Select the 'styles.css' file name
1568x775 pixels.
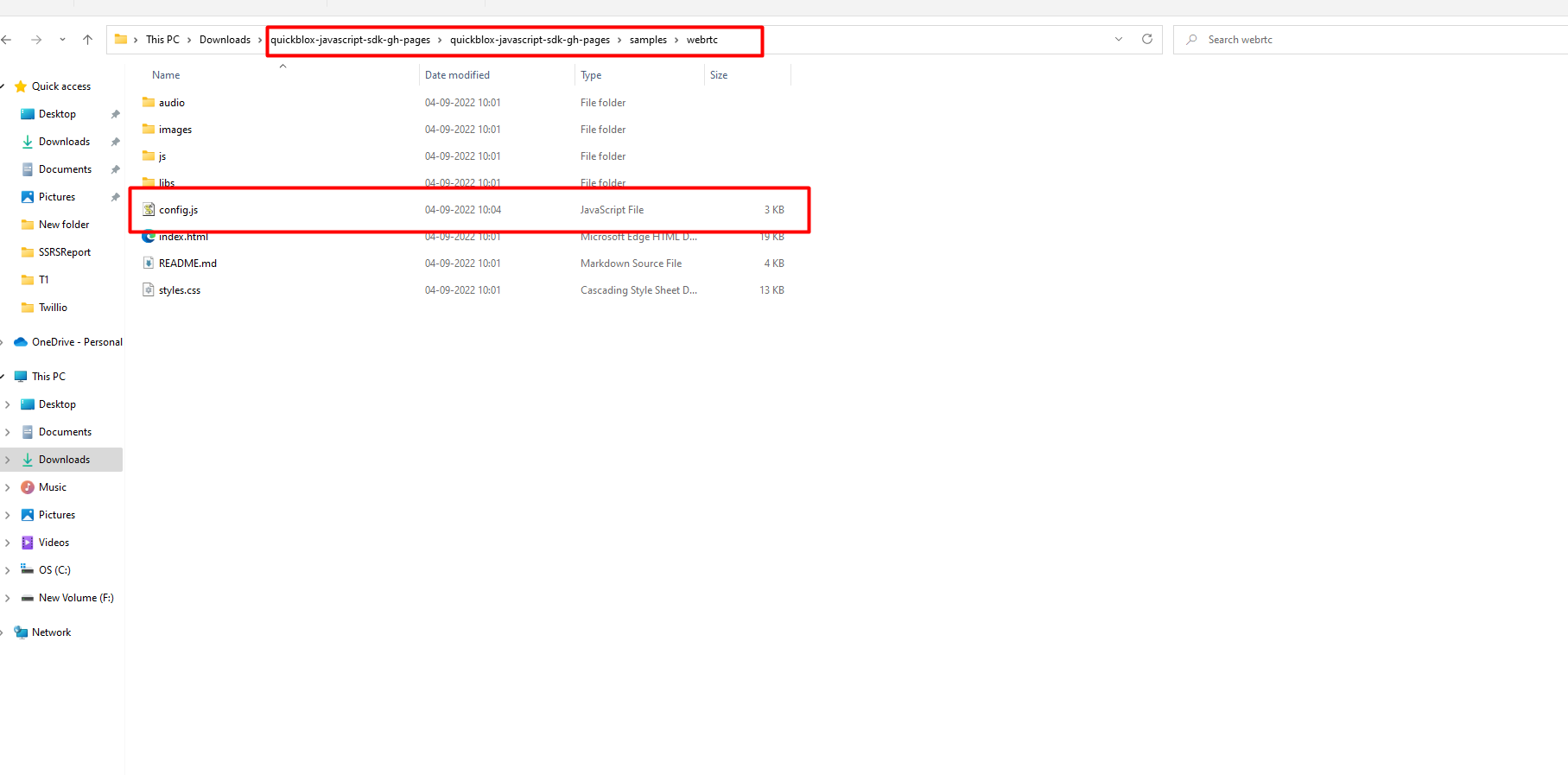pos(180,290)
